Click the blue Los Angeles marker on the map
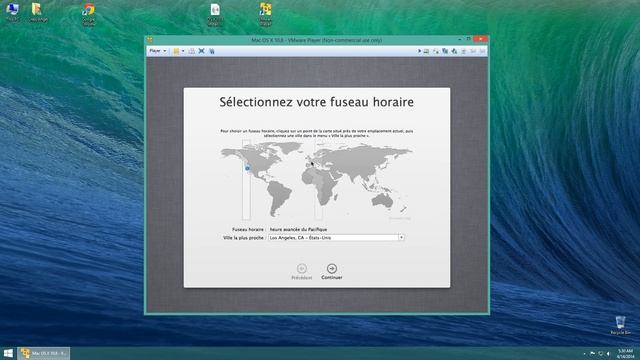 247,168
